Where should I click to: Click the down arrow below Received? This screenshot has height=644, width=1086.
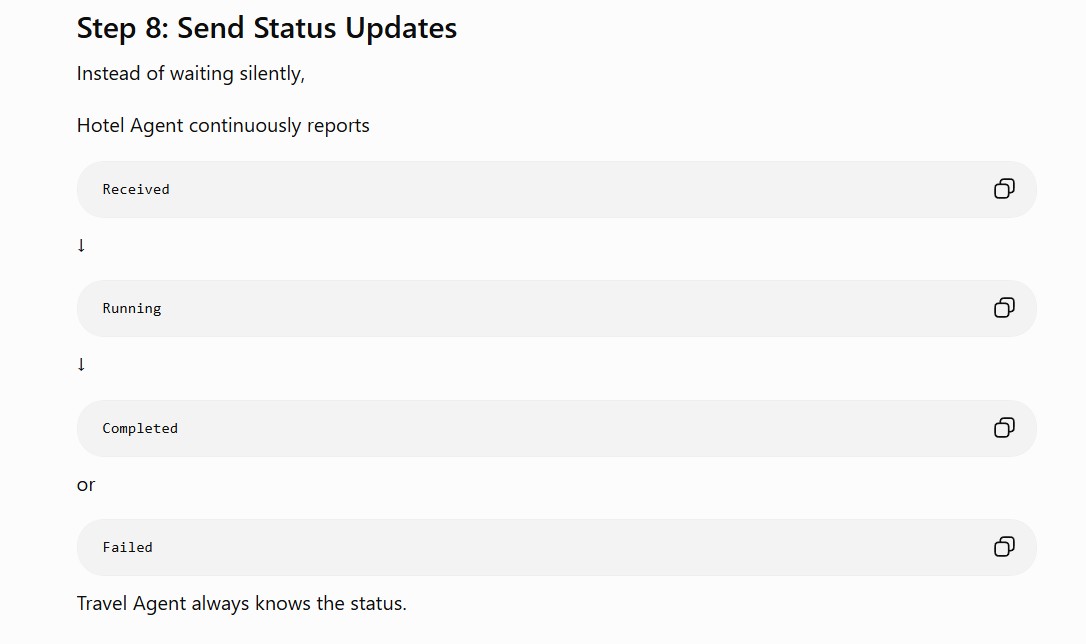(x=81, y=245)
